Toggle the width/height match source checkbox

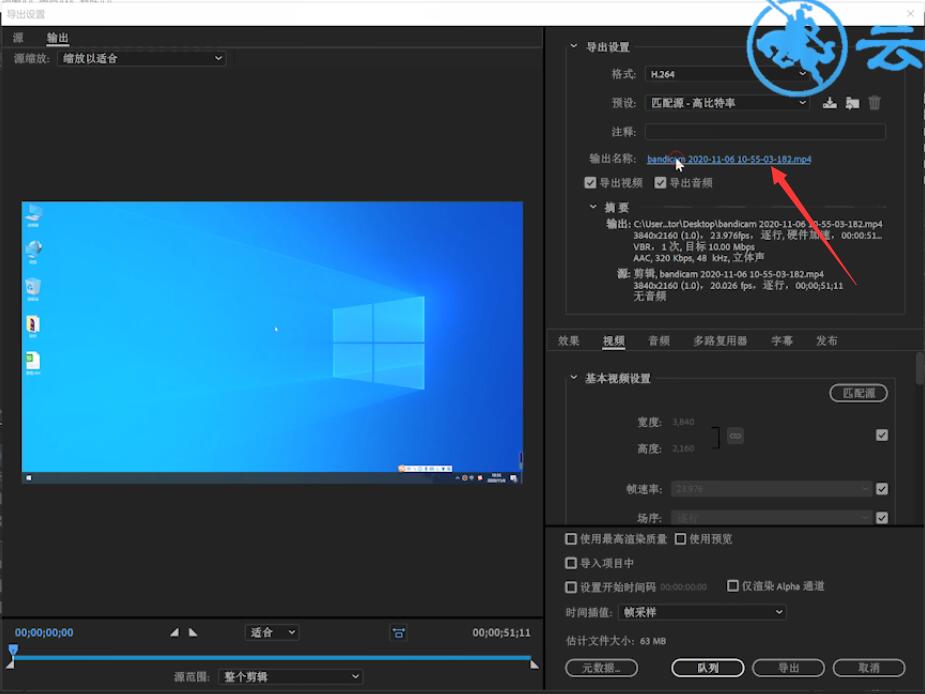click(881, 435)
